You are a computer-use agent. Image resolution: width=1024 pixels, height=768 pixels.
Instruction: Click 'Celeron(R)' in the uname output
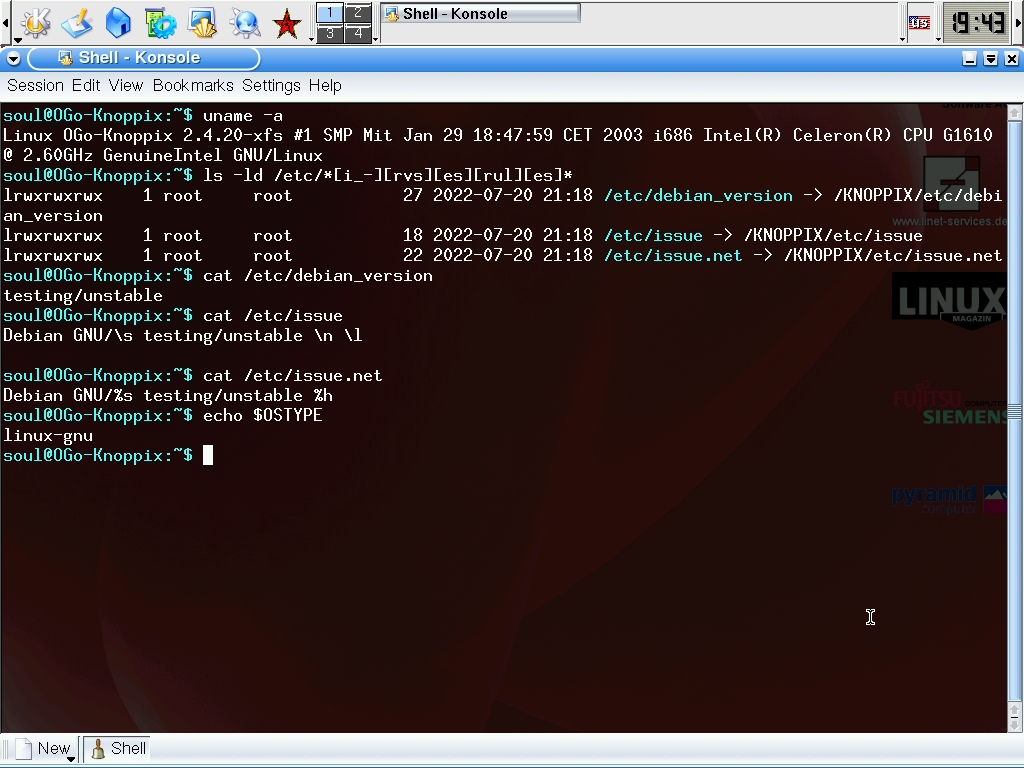click(842, 136)
